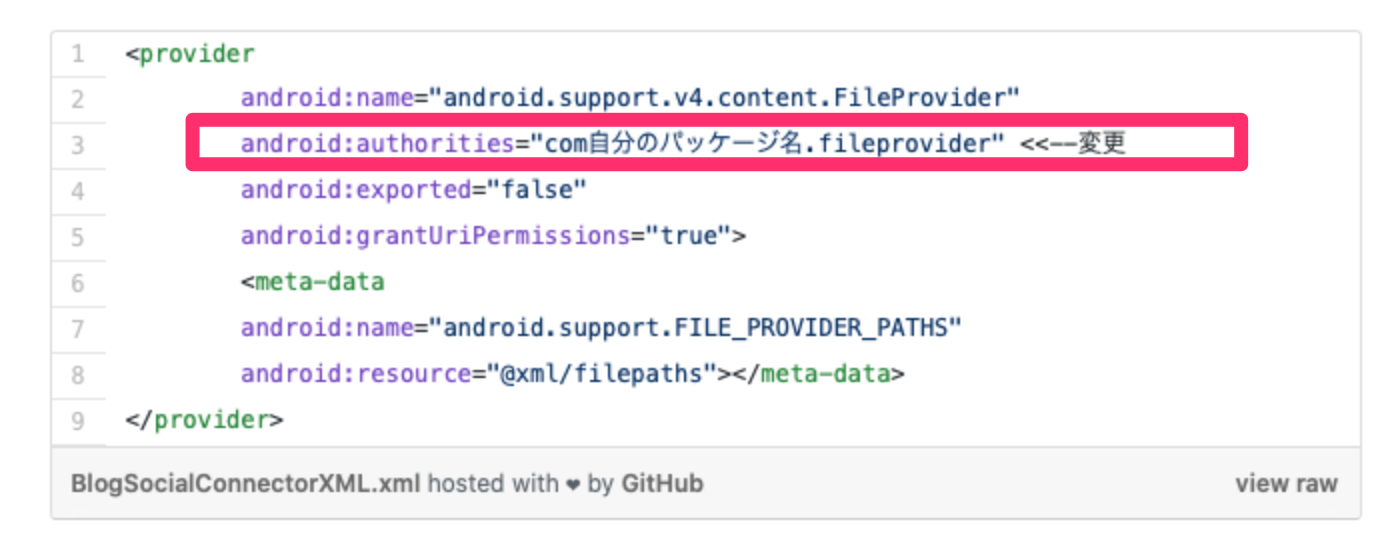Click line number 7 in gutter
The height and width of the screenshot is (546, 1384).
(78, 329)
